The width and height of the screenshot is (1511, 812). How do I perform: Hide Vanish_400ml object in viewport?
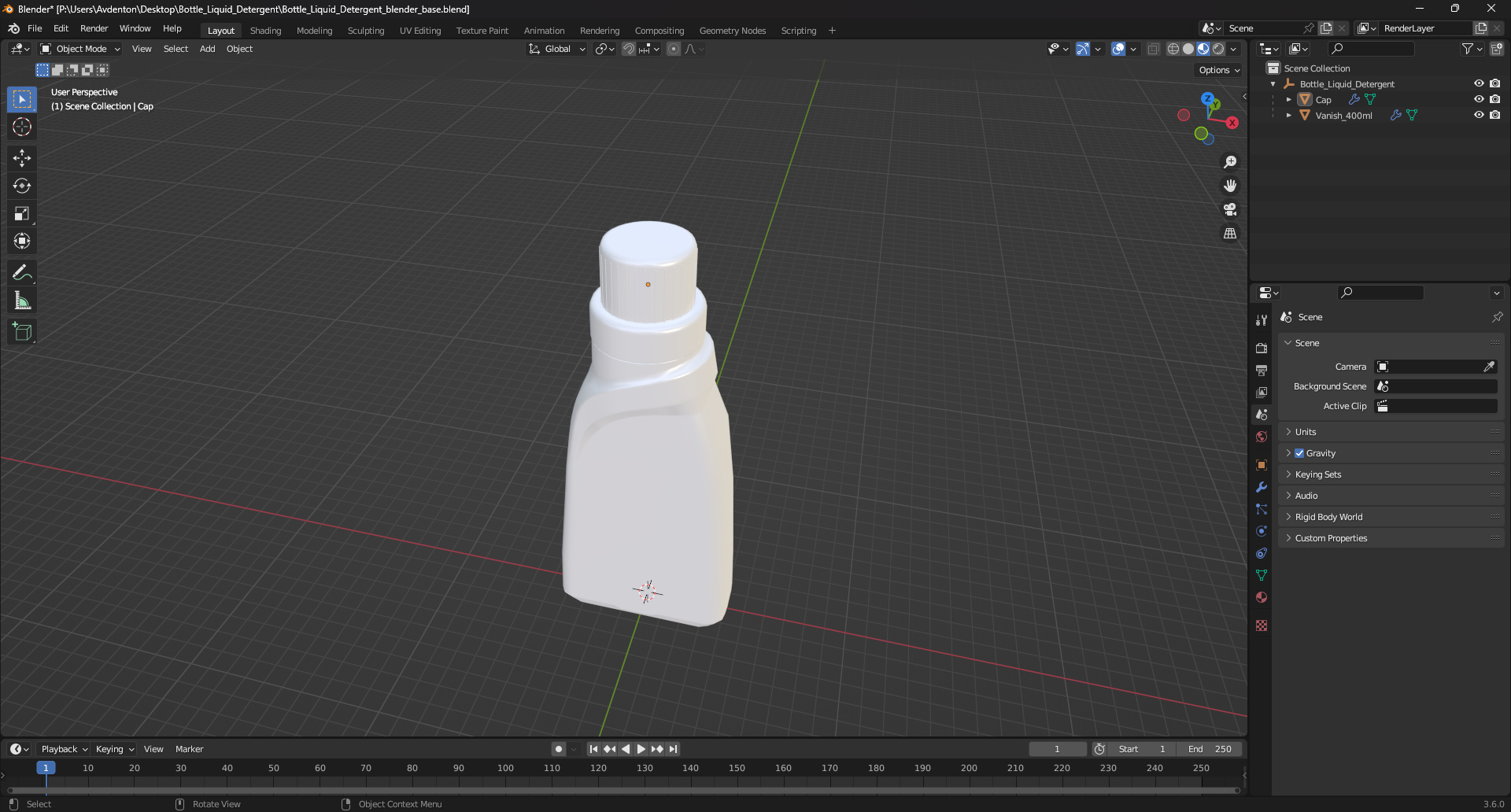point(1479,115)
